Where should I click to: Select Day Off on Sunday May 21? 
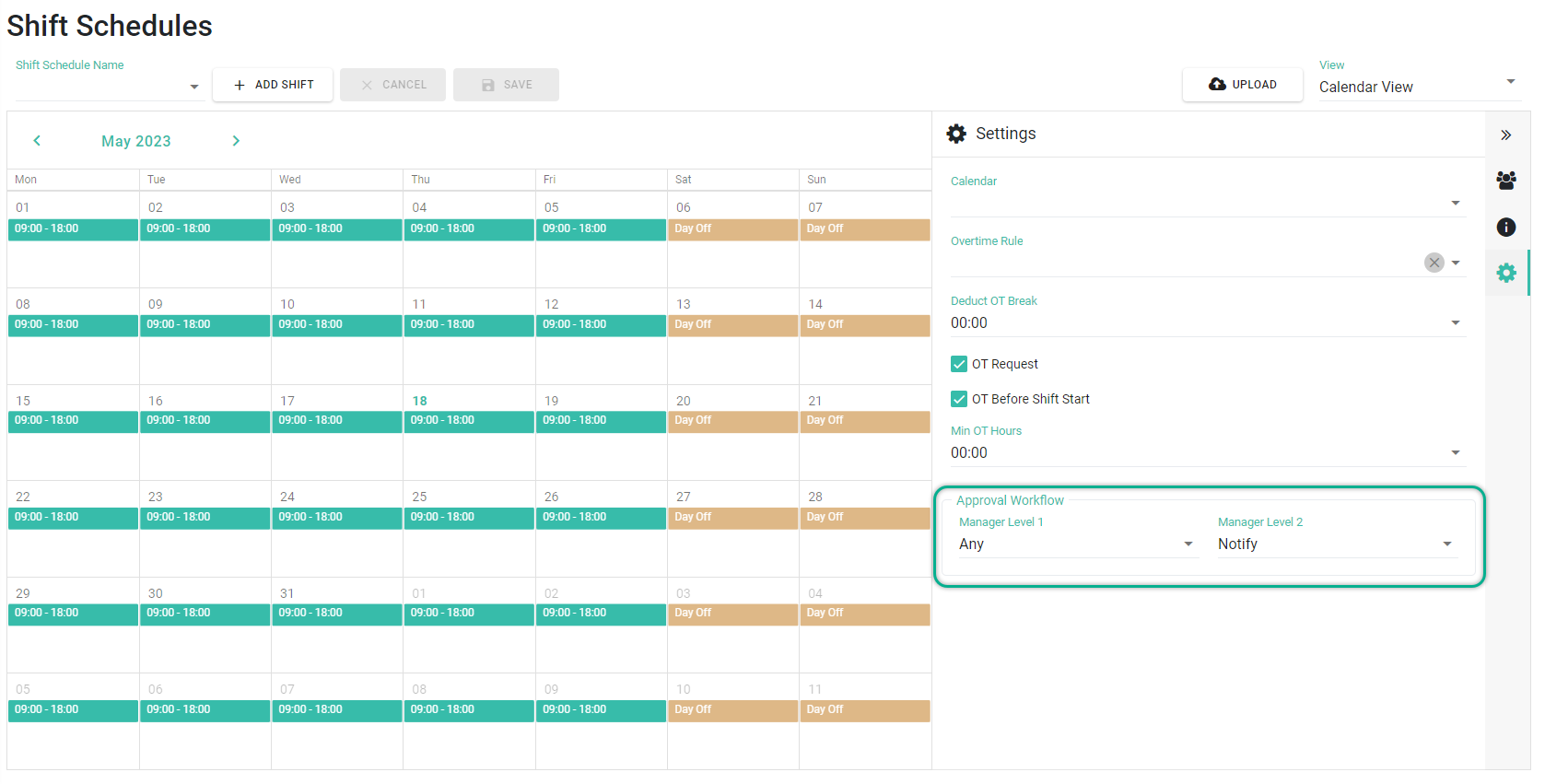865,421
